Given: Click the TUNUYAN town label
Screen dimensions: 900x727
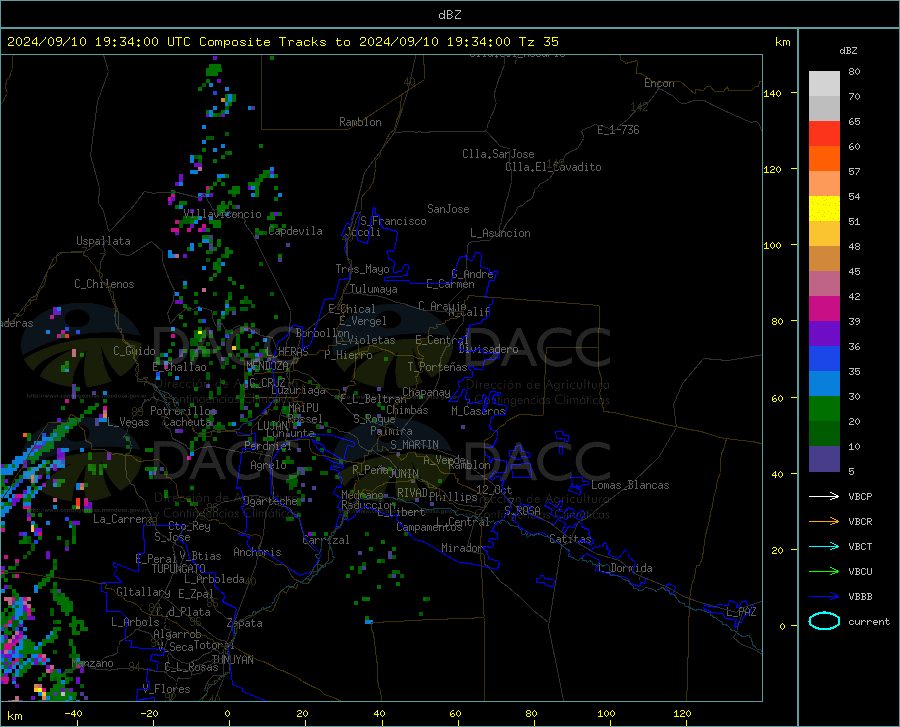Looking at the screenshot, I should pyautogui.click(x=232, y=659).
